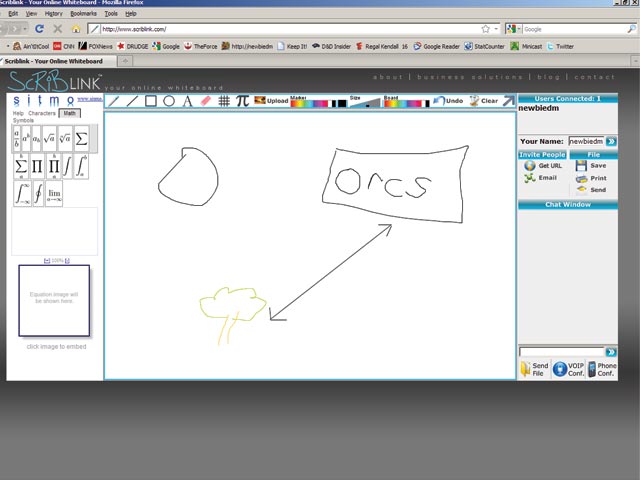
Task: Select the circle shape tool
Action: (x=169, y=101)
